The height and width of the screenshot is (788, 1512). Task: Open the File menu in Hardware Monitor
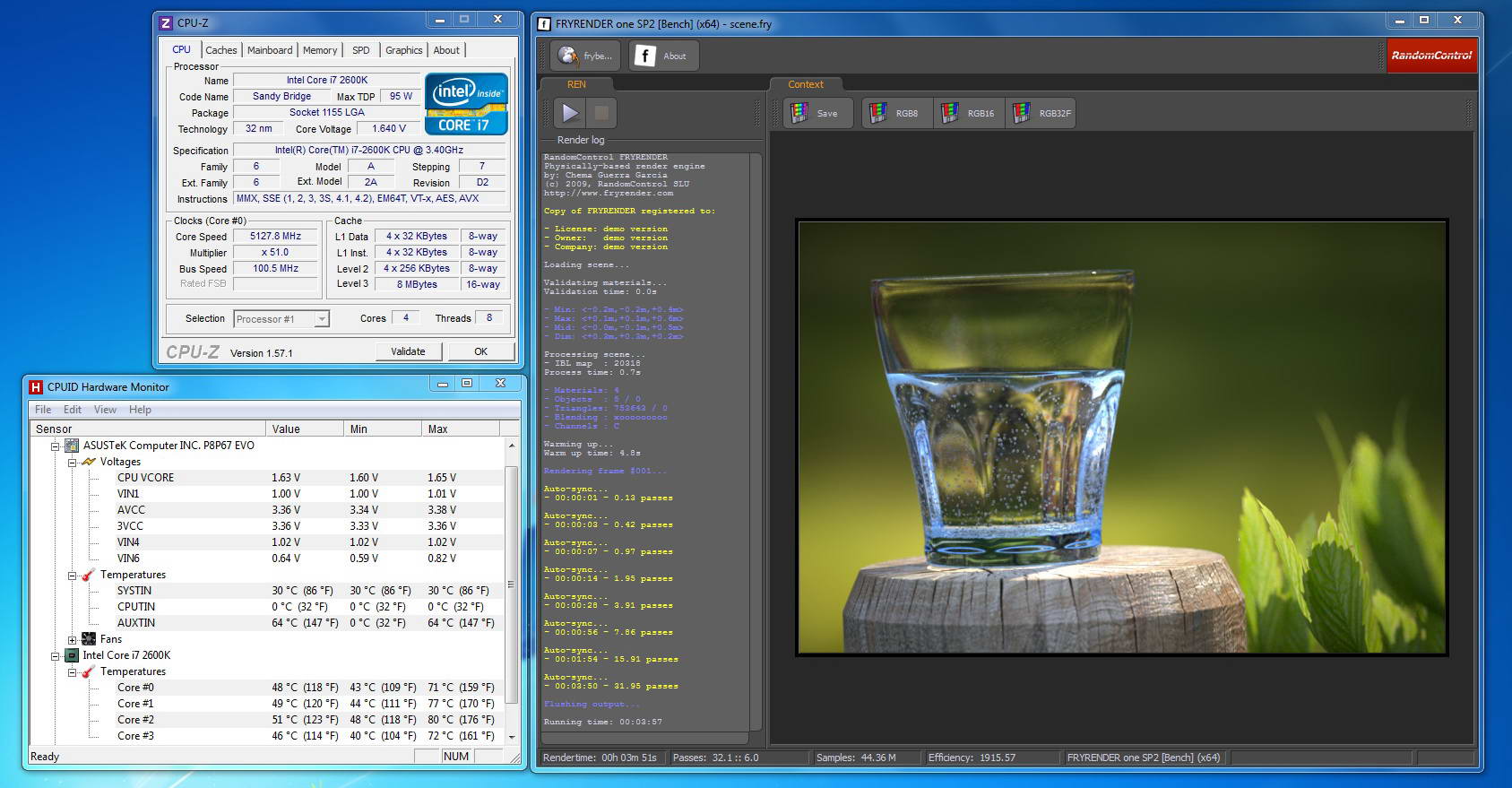click(43, 410)
